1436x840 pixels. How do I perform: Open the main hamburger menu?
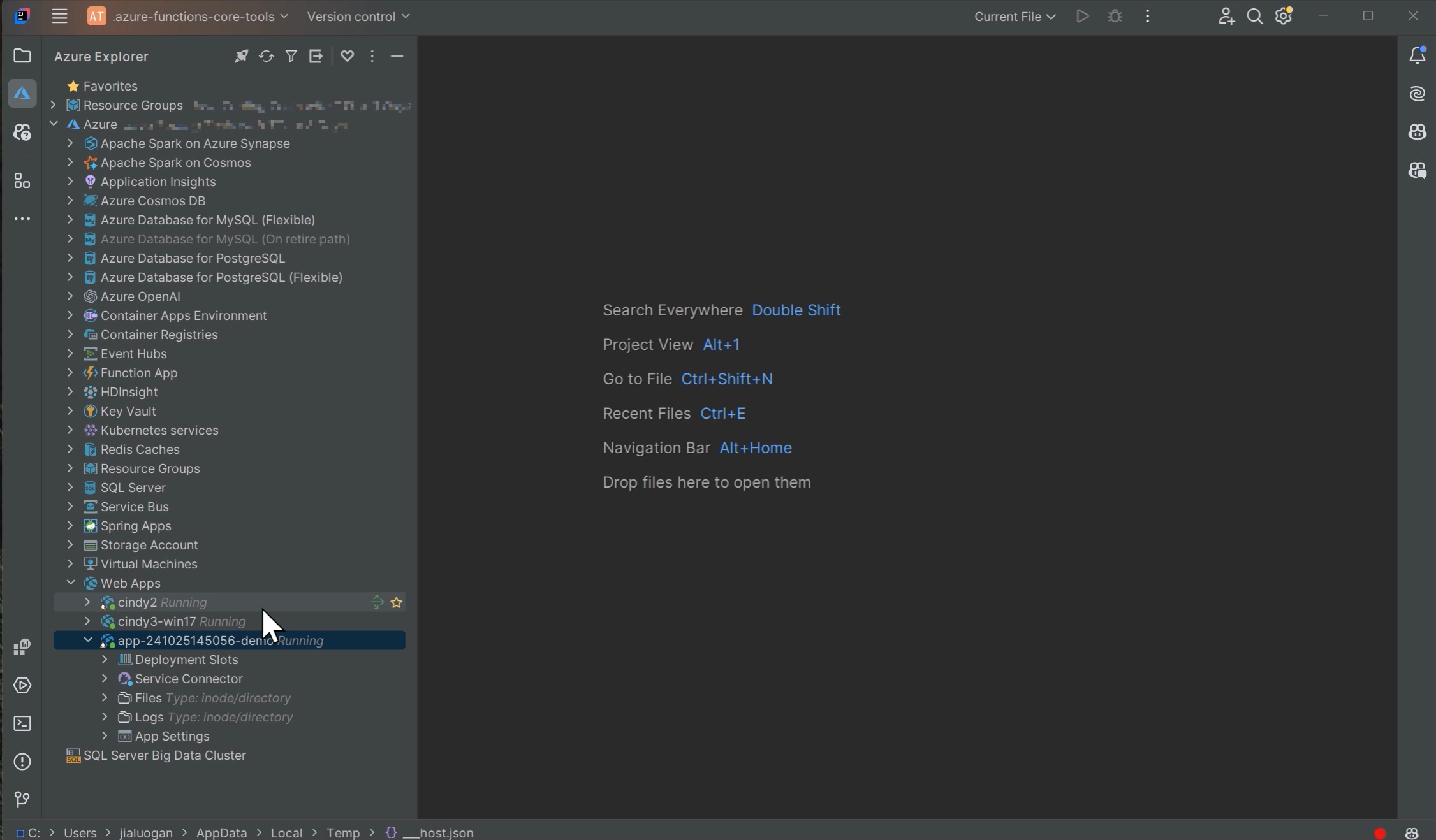(x=59, y=17)
